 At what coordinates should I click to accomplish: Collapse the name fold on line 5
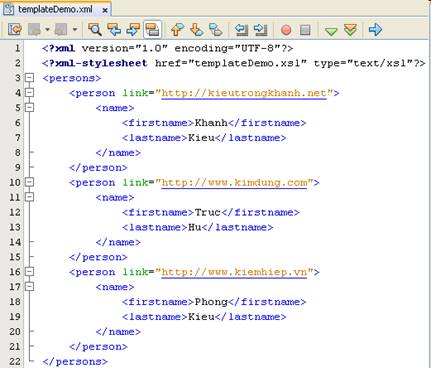point(30,107)
